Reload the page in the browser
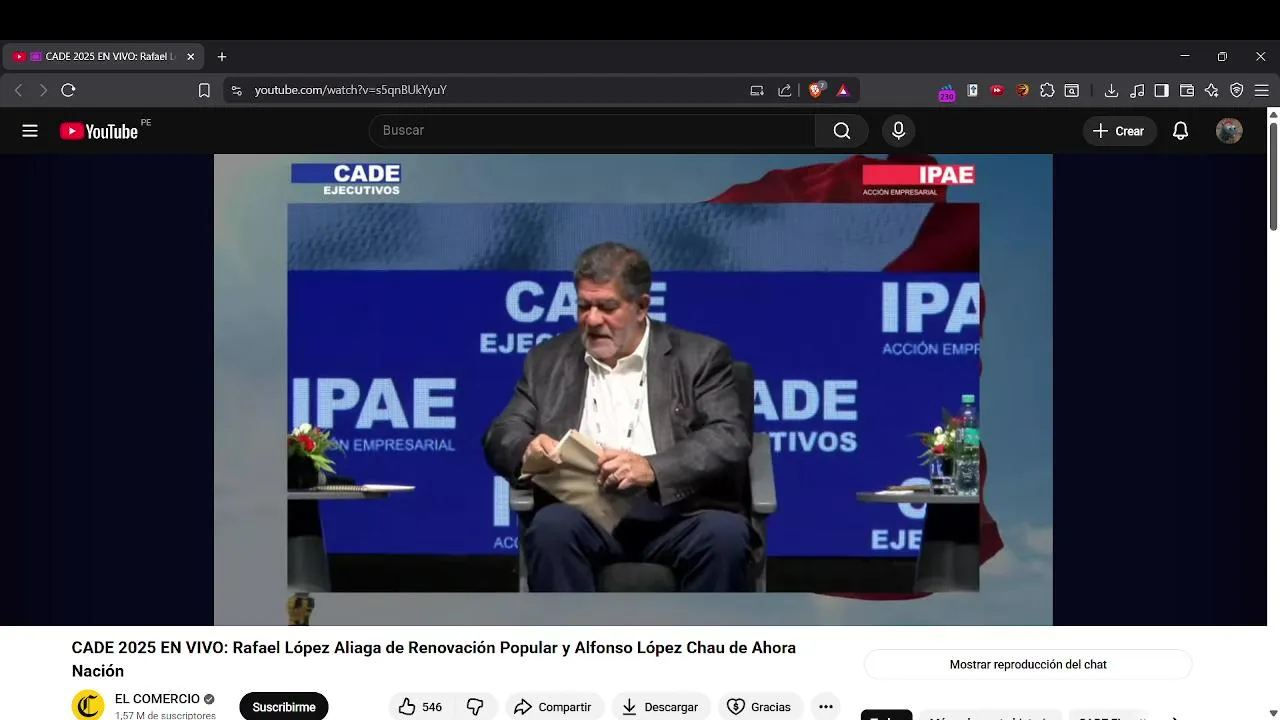Viewport: 1280px width, 720px height. point(68,90)
